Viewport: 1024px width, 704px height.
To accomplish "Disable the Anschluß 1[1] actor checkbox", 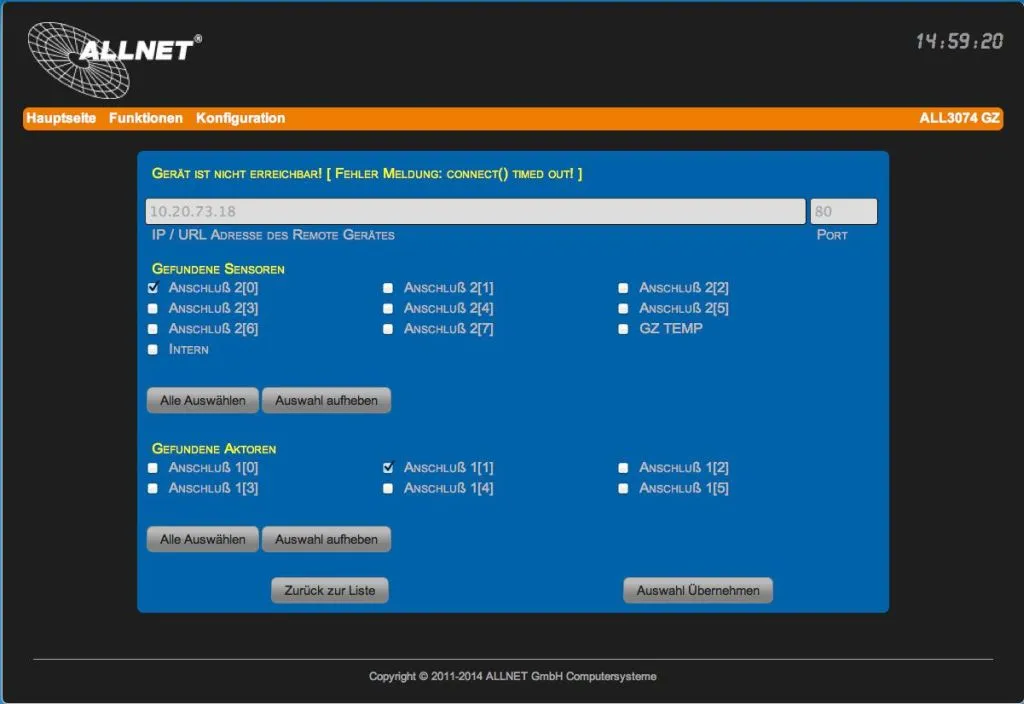I will tap(388, 467).
